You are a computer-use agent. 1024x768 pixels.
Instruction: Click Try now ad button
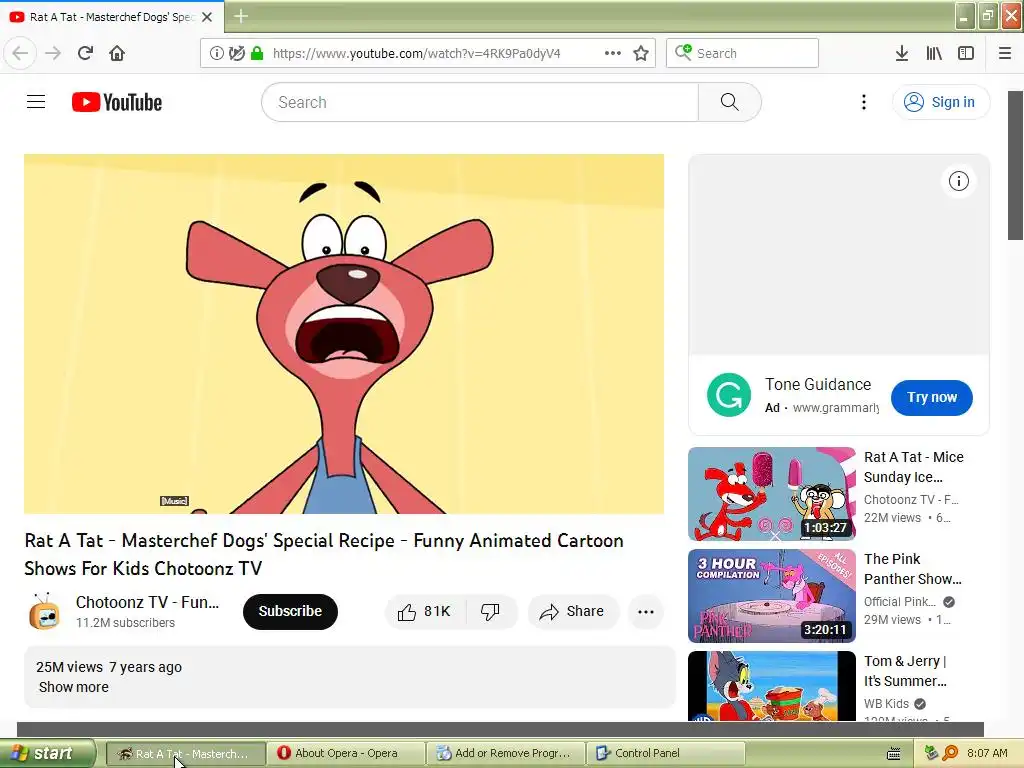pos(931,397)
